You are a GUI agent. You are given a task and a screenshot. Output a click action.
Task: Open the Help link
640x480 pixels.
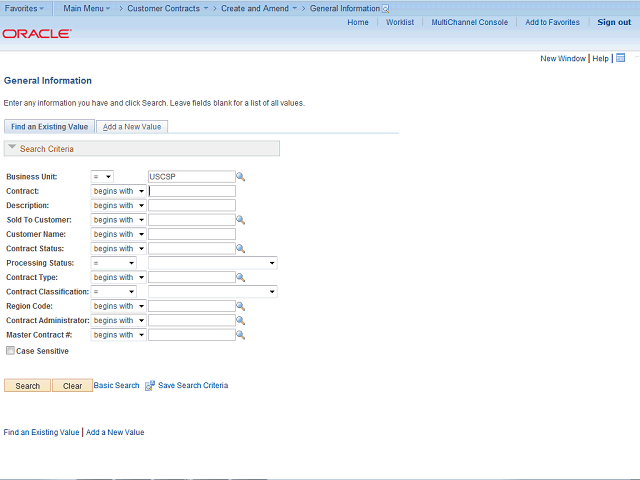click(600, 58)
